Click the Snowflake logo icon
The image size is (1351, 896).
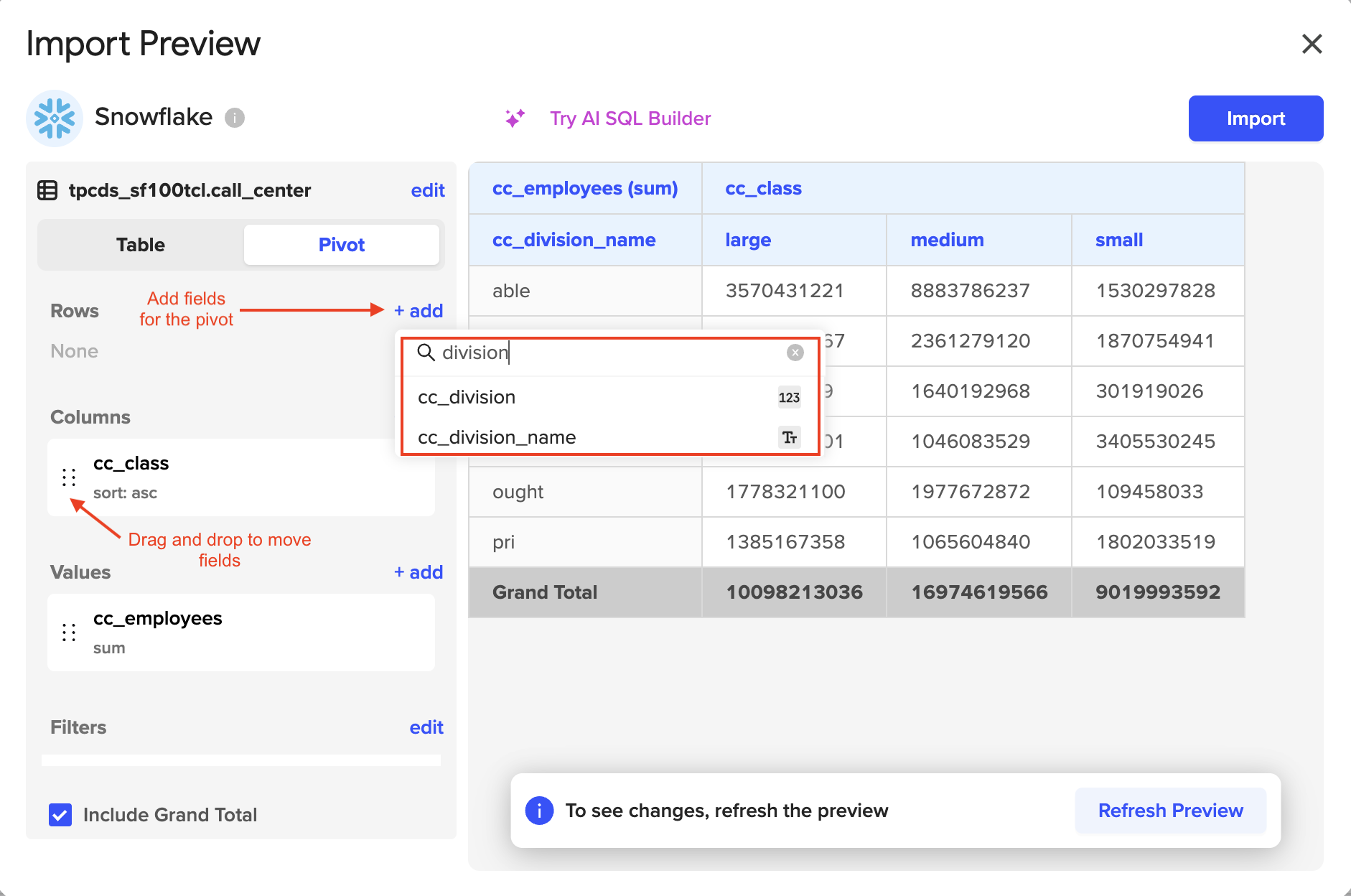click(55, 118)
